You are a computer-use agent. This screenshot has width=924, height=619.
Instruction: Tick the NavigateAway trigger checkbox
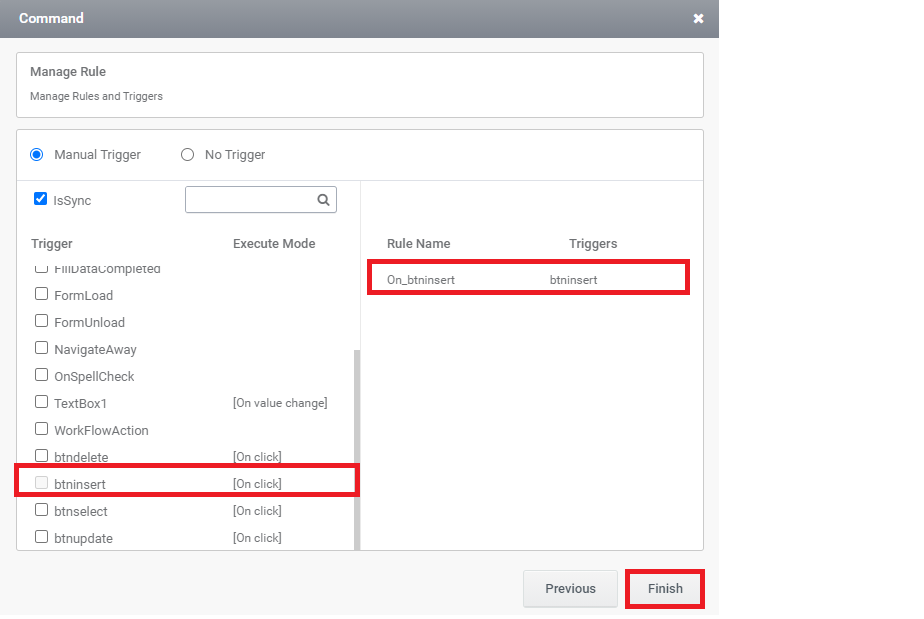[x=41, y=348]
